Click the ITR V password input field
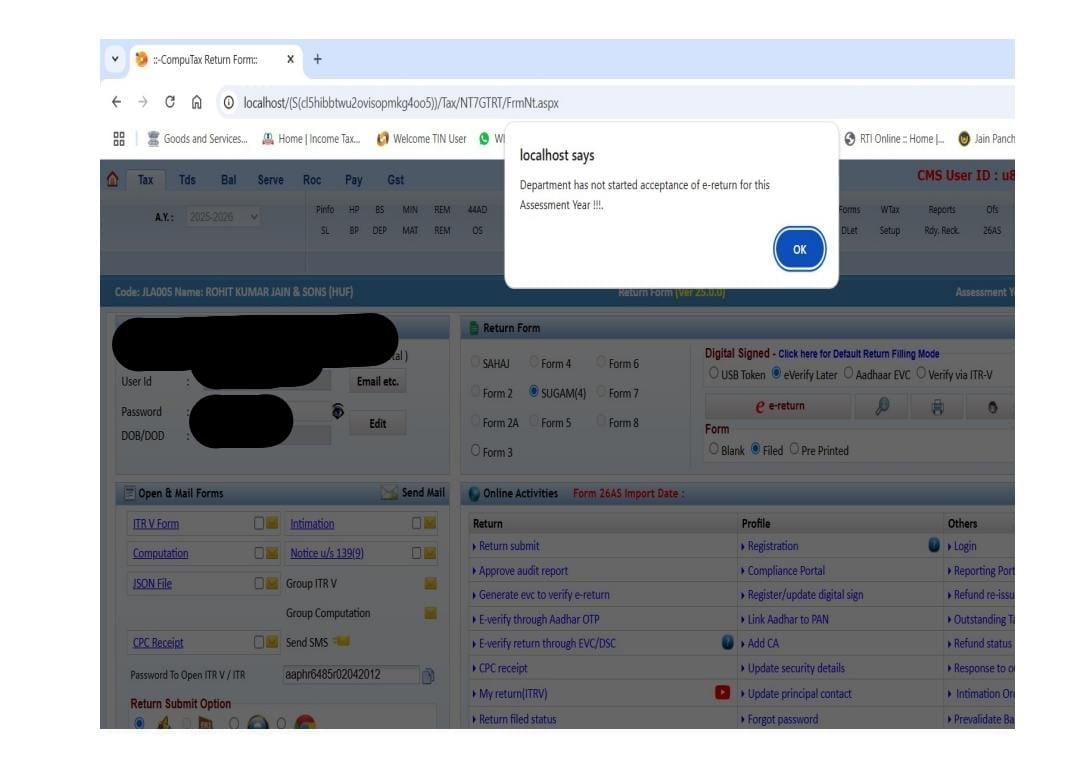 [350, 674]
